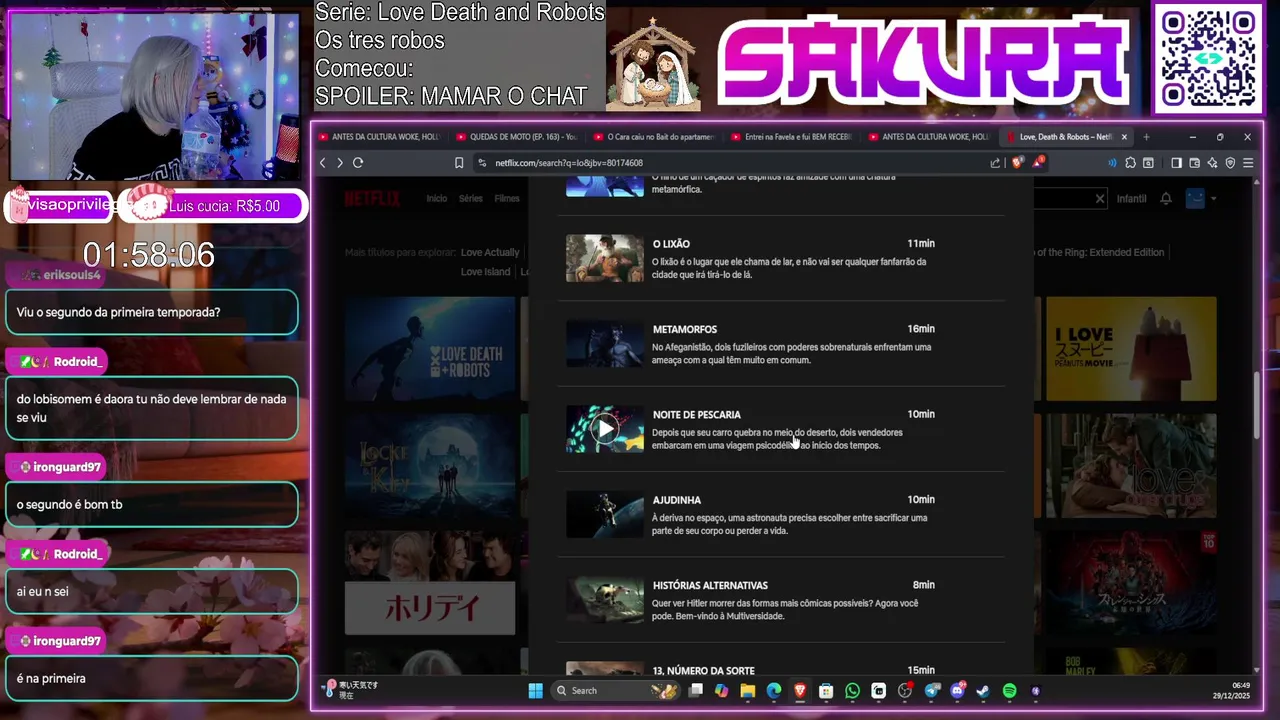Switch to O Cara caiu no Bait tab

tap(654, 137)
